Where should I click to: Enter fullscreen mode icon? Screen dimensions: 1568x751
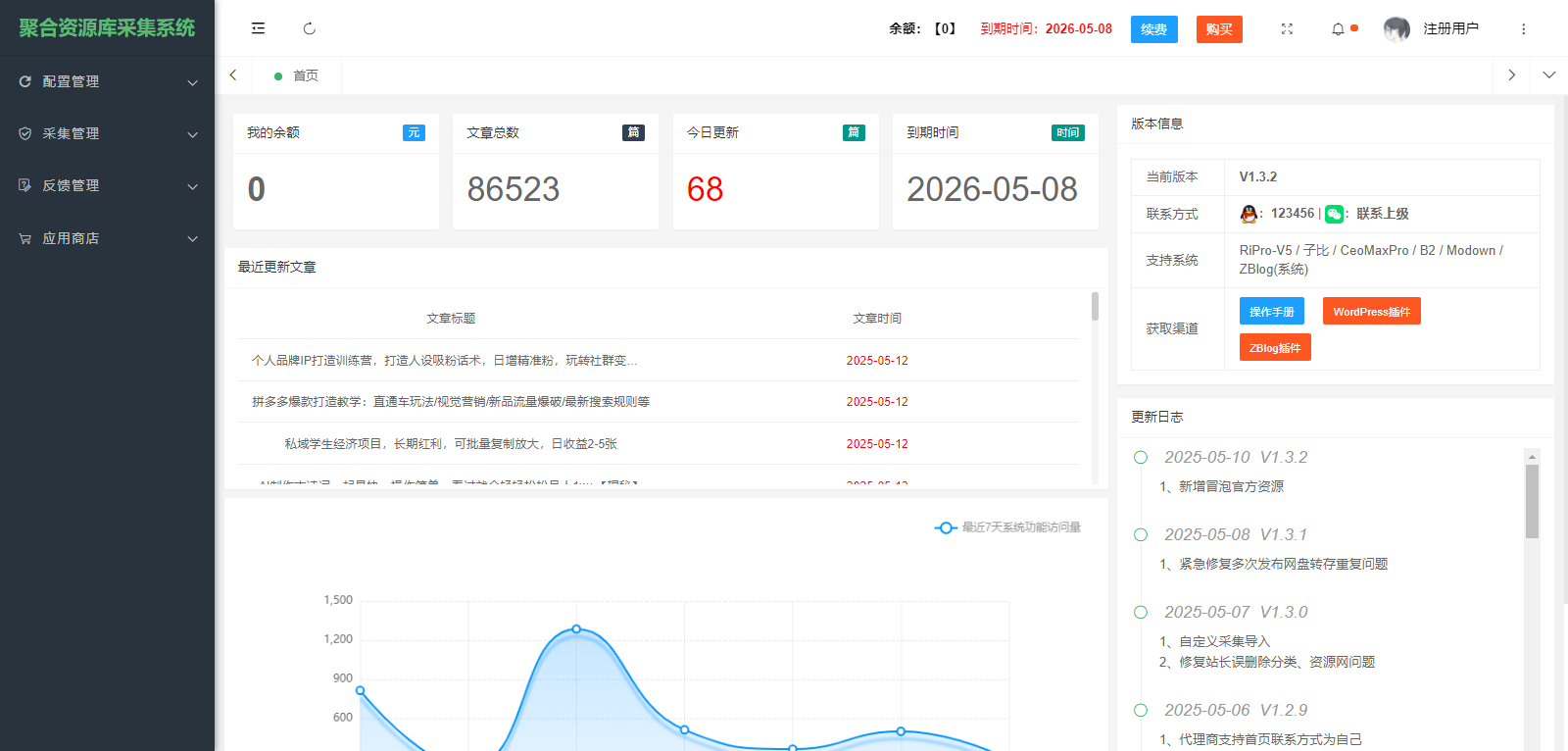click(x=1287, y=28)
